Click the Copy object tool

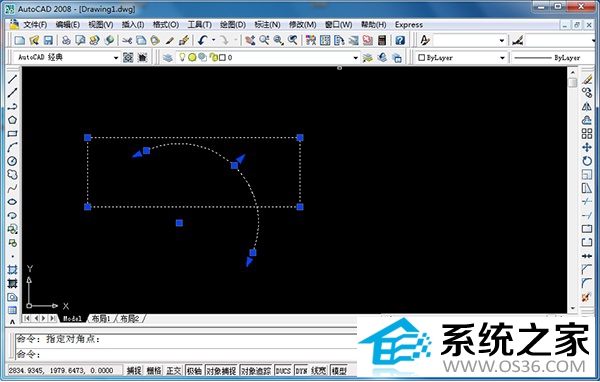(587, 93)
